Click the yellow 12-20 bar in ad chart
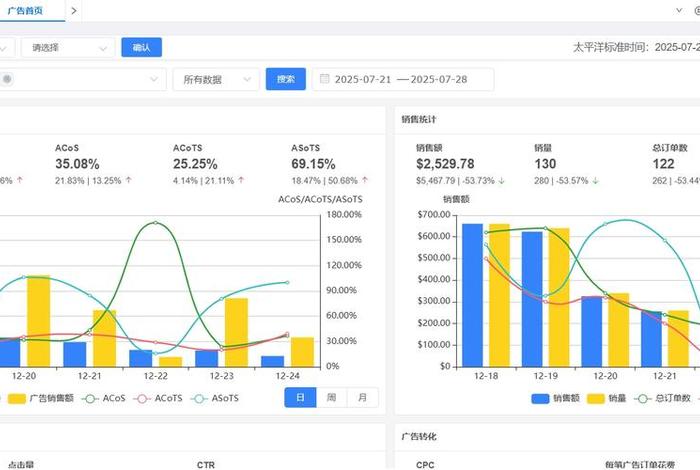 38,321
